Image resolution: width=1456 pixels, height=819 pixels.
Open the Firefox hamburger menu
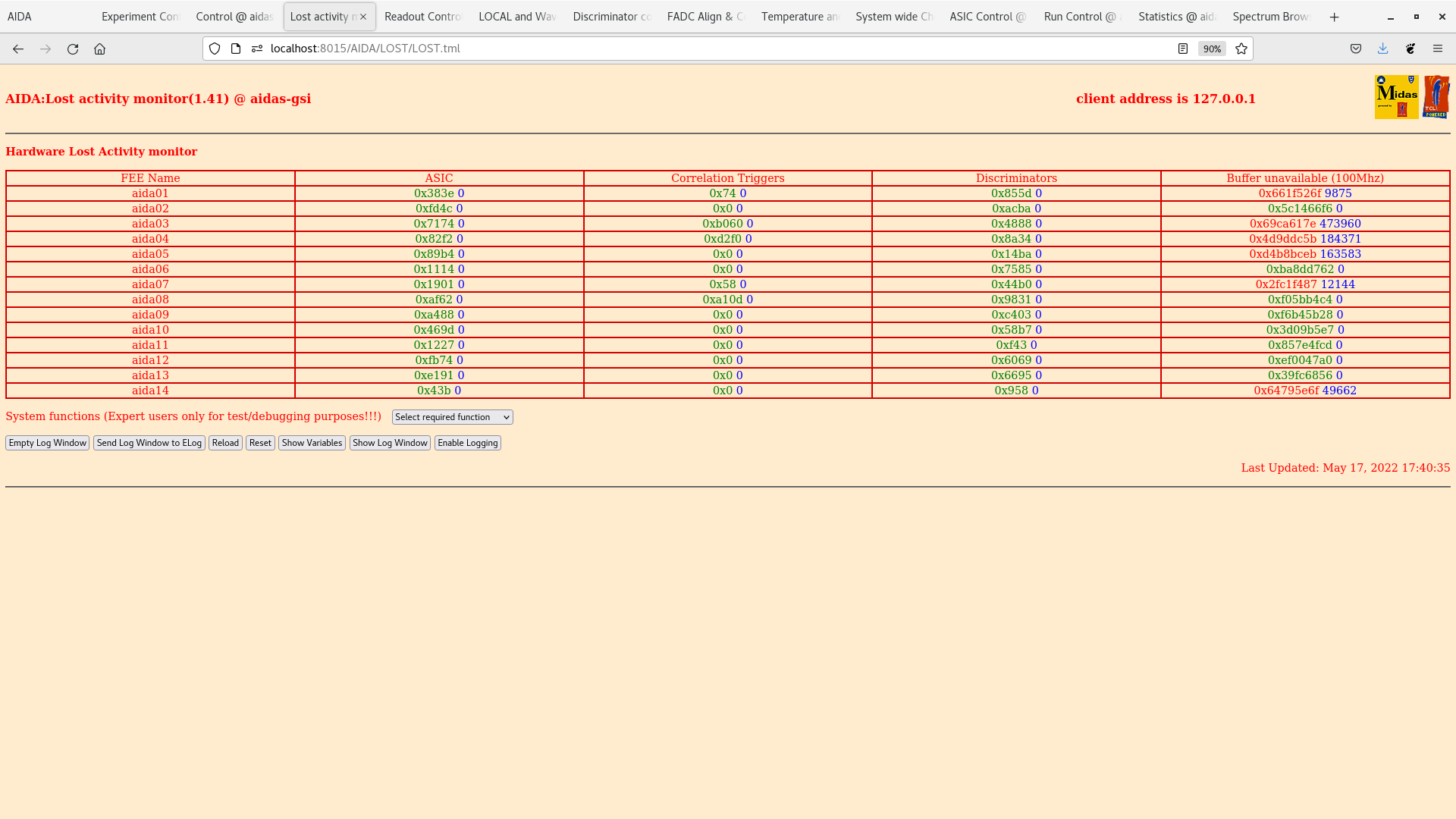[x=1438, y=49]
